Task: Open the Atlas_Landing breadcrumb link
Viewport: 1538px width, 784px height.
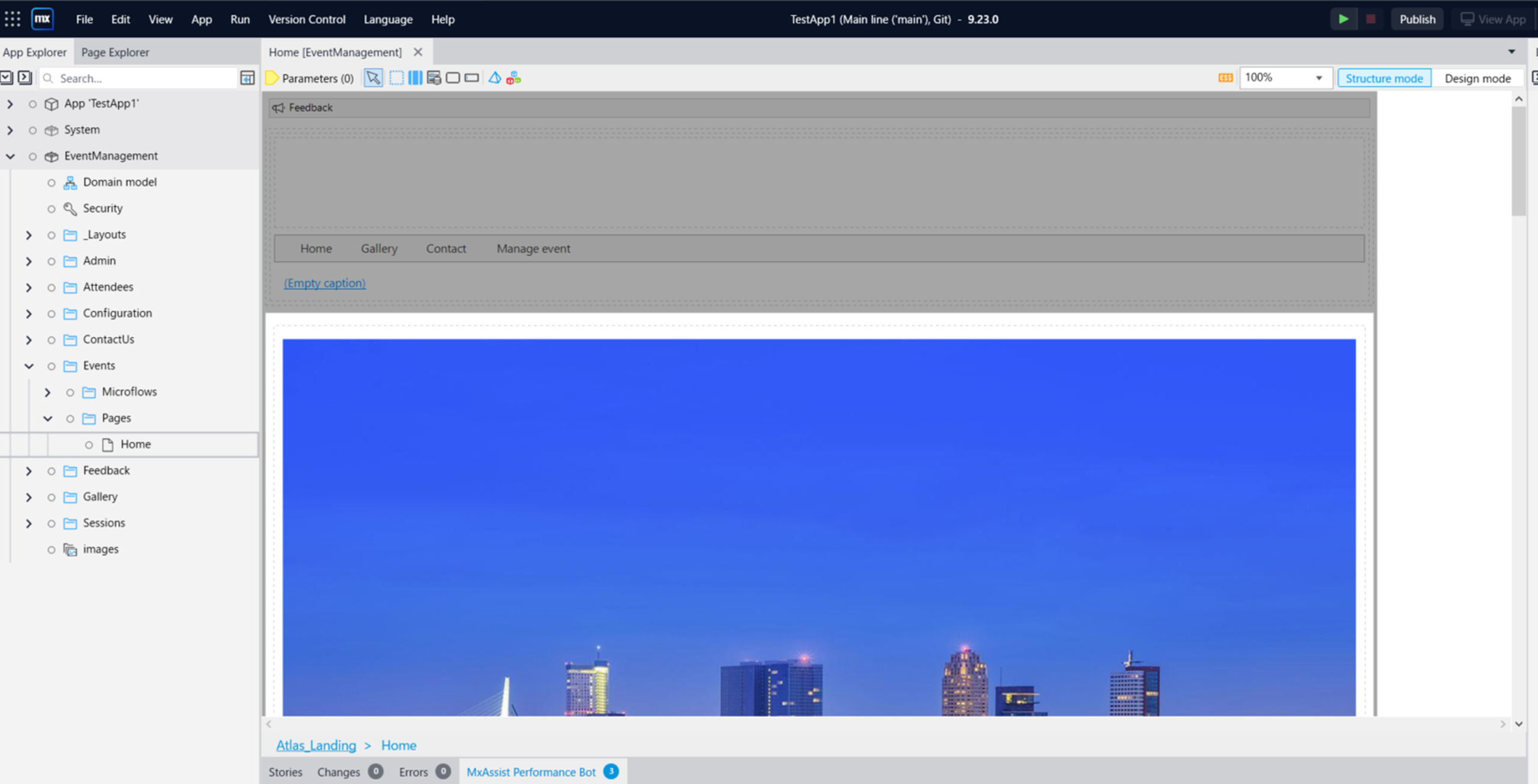Action: pyautogui.click(x=316, y=745)
